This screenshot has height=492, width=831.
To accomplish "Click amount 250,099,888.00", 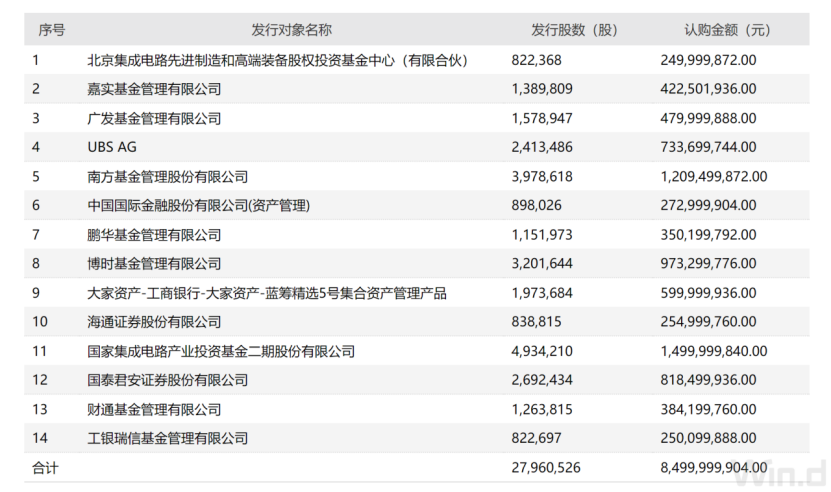I will [x=709, y=438].
